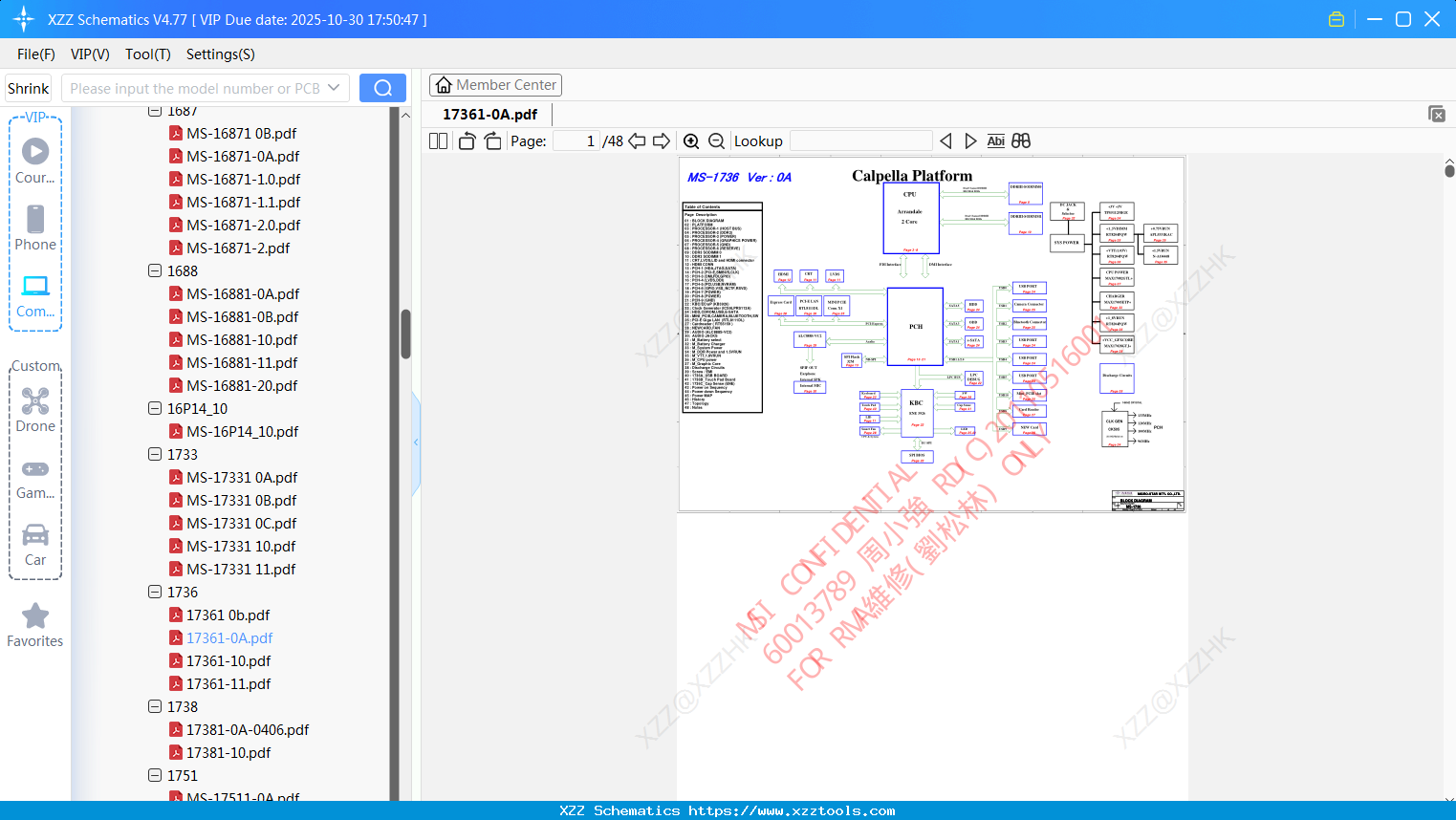Go to the previous page arrow
The height and width of the screenshot is (820, 1456).
click(x=637, y=140)
